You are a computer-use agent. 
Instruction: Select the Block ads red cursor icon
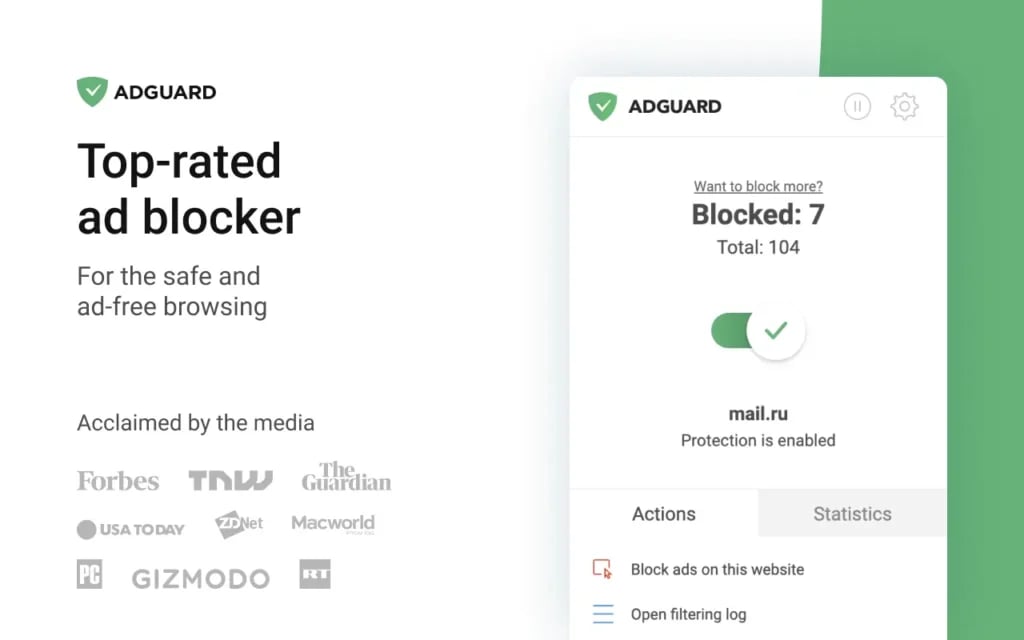[603, 569]
